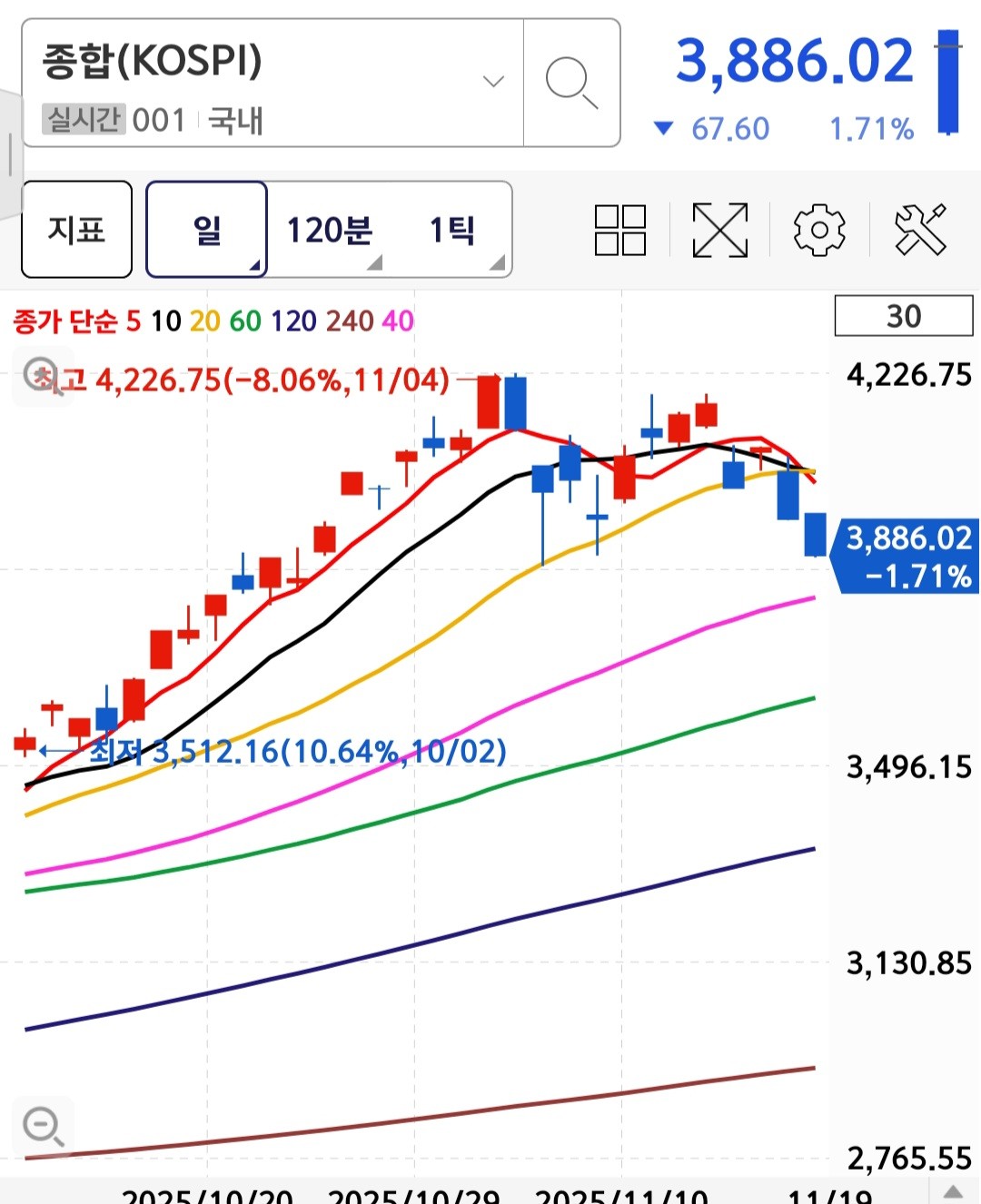The image size is (981, 1204).
Task: Click the pink 40 moving average color label
Action: point(398,321)
